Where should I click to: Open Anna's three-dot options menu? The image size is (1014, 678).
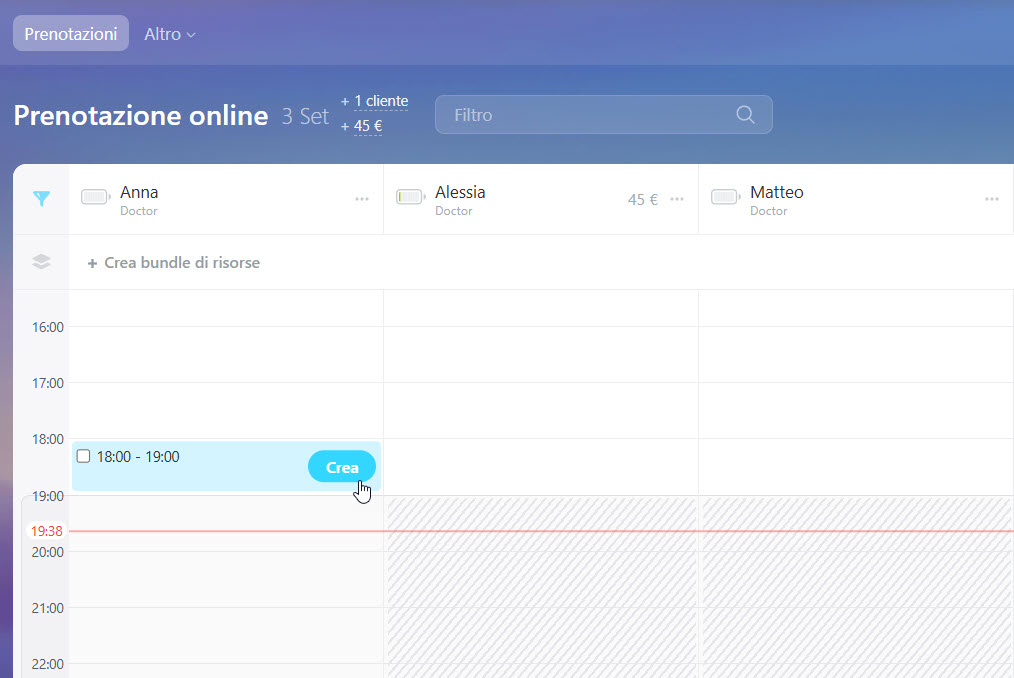tap(362, 199)
